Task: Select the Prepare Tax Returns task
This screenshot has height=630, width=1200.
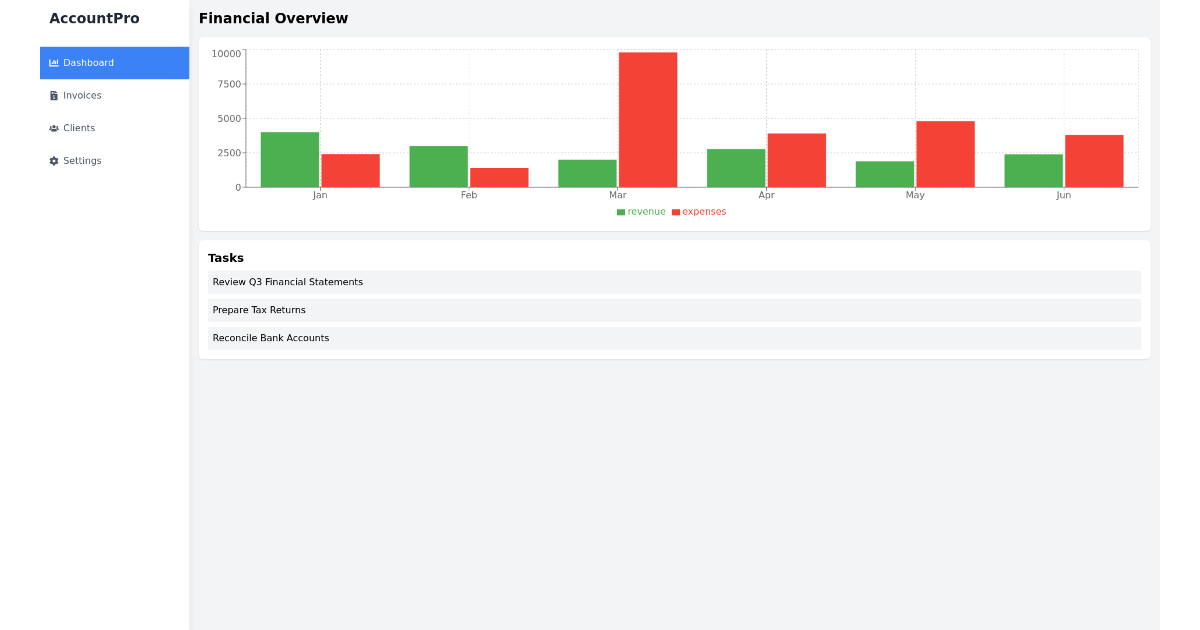Action: [x=259, y=310]
